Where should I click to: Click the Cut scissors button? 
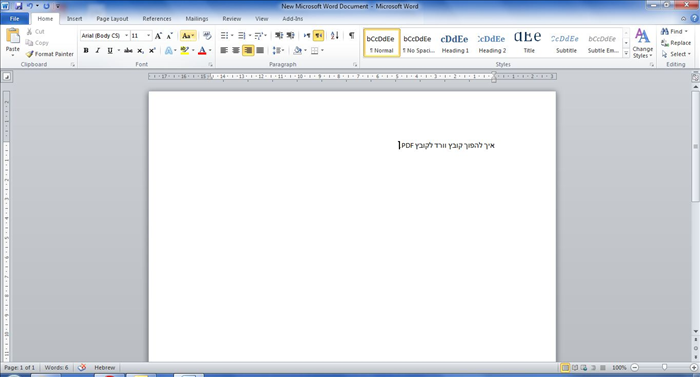35,31
